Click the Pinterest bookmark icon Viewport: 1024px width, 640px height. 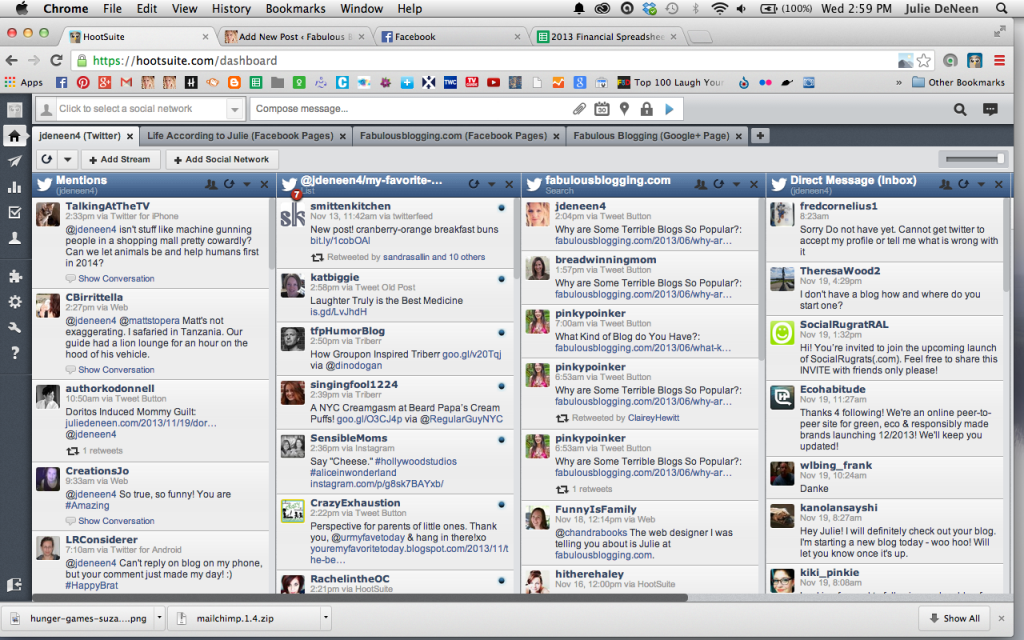click(x=83, y=82)
